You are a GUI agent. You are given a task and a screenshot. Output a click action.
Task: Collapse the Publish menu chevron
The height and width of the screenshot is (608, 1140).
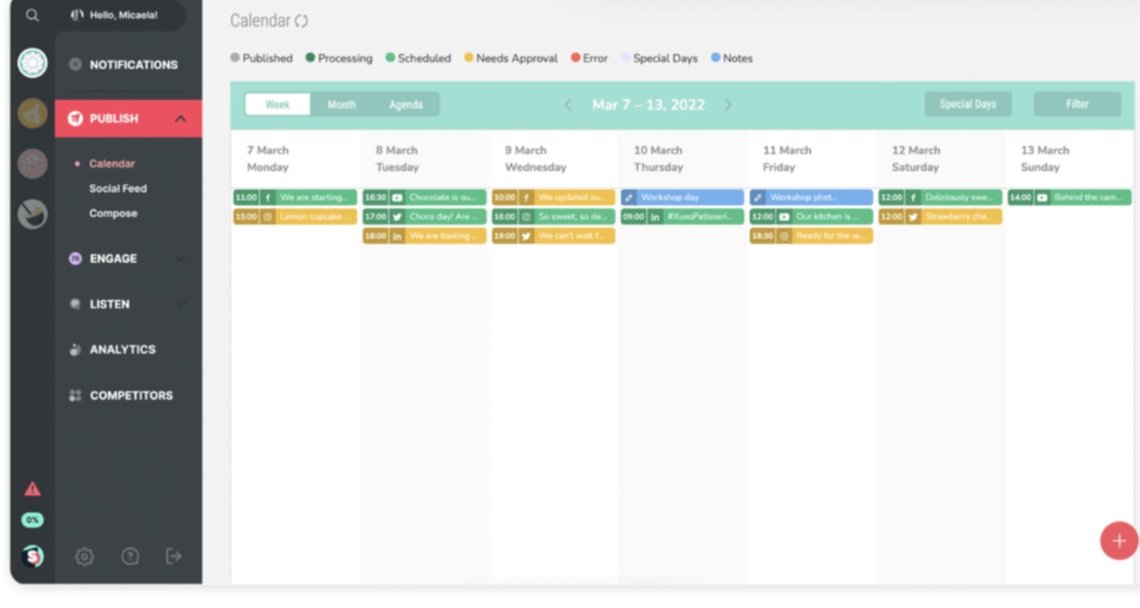click(180, 119)
